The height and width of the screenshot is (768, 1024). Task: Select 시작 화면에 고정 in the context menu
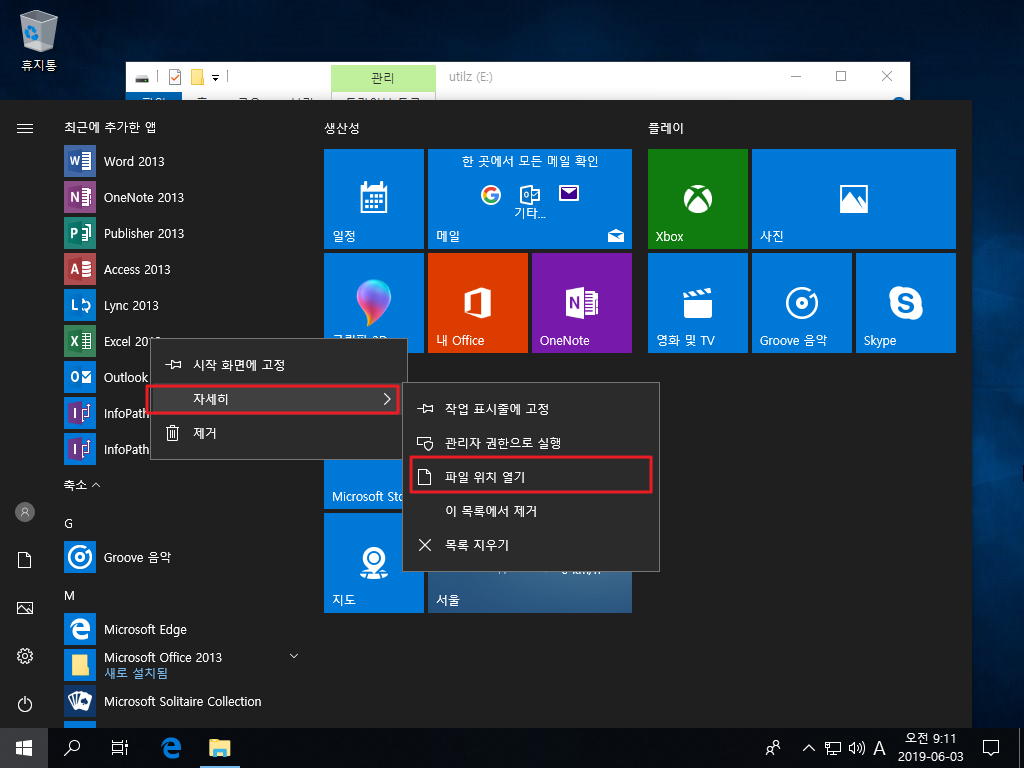(279, 365)
